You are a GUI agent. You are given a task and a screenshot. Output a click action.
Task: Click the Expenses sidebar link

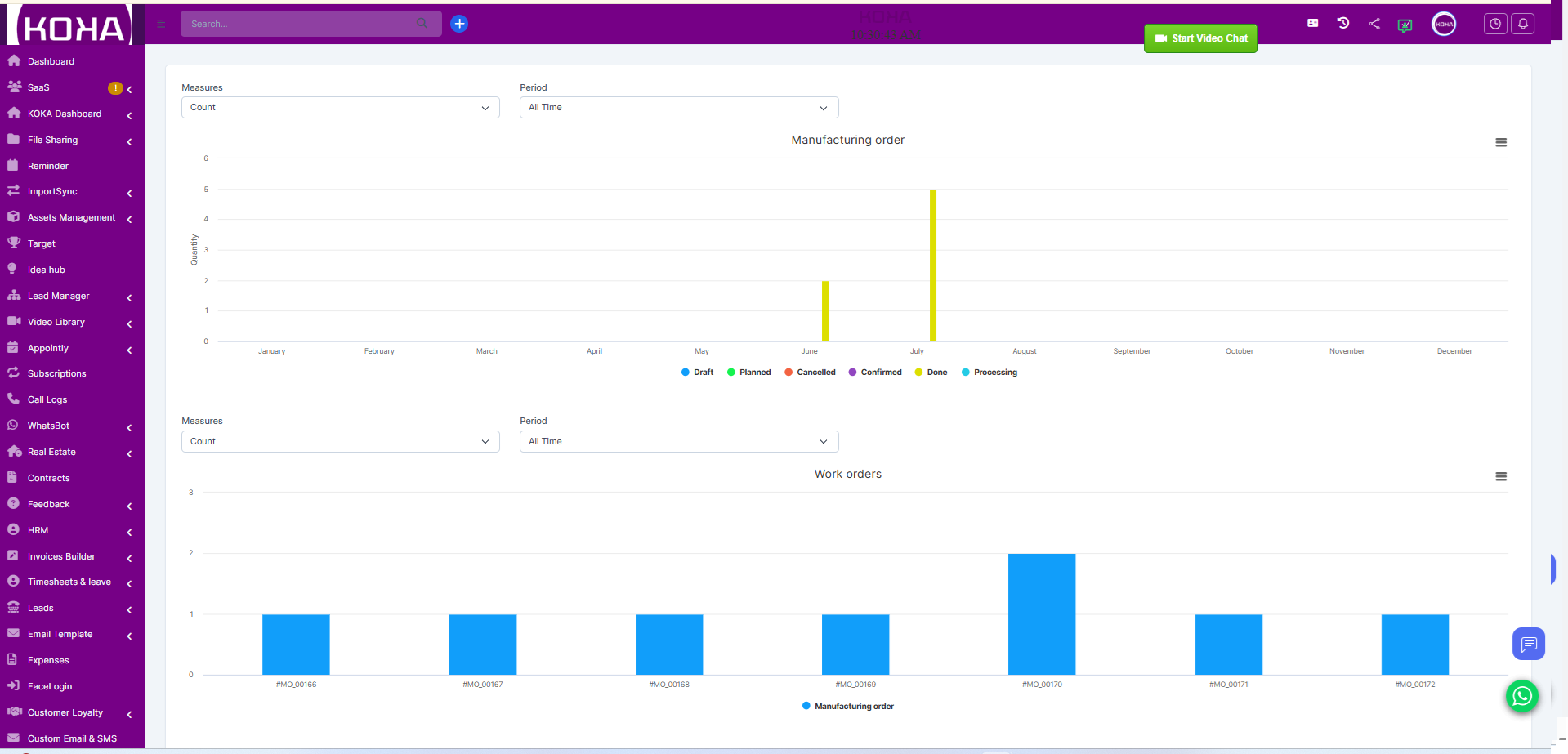[48, 660]
